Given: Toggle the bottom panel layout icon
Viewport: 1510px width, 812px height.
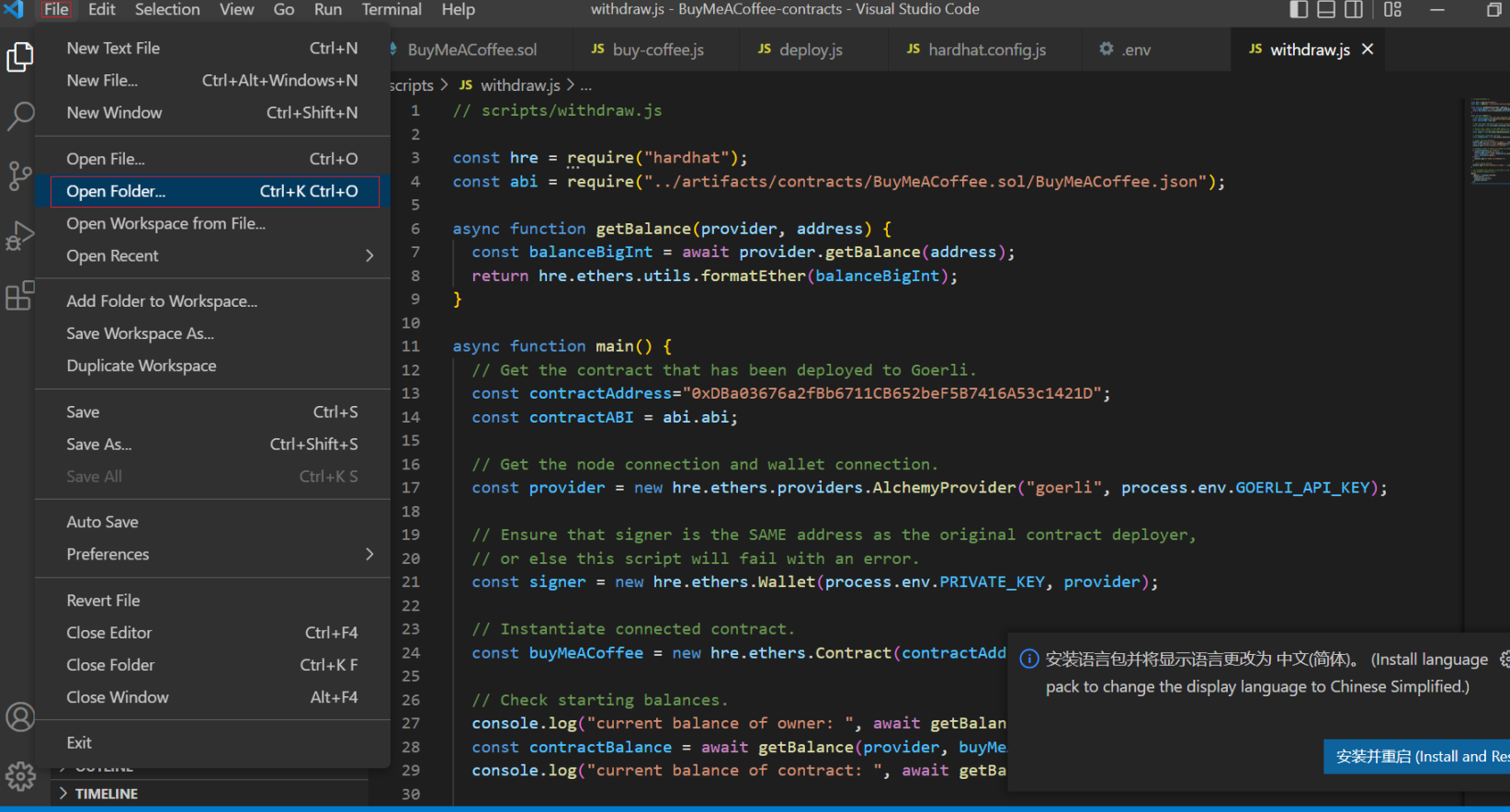Looking at the screenshot, I should click(x=1326, y=10).
